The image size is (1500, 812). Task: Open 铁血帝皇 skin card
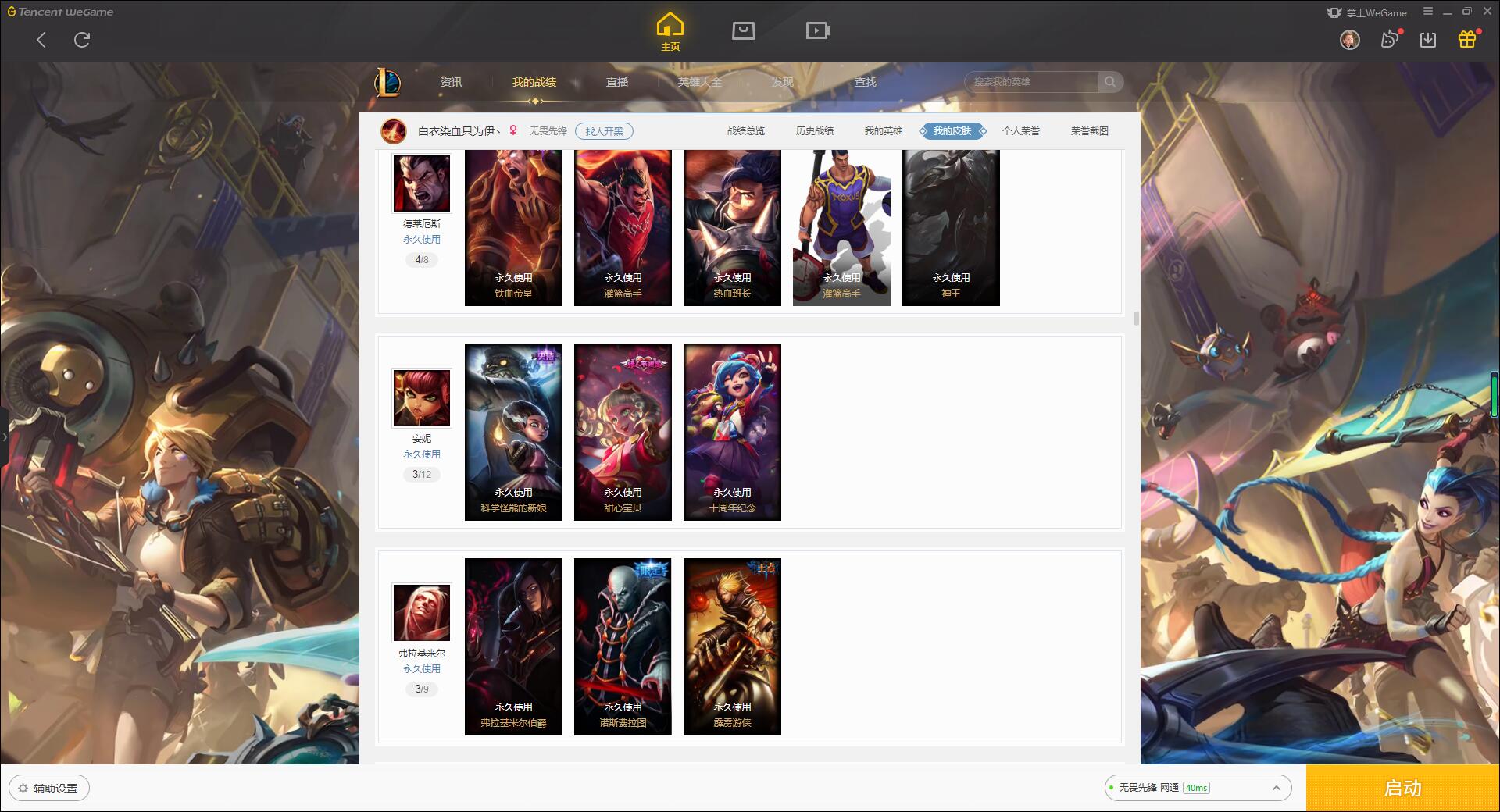pyautogui.click(x=513, y=227)
